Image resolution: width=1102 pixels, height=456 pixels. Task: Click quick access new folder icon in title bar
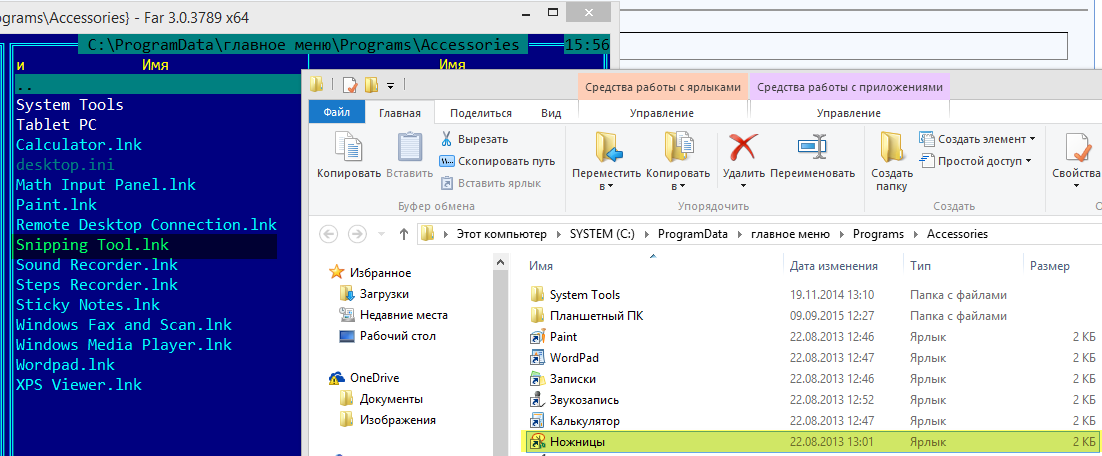click(x=372, y=86)
